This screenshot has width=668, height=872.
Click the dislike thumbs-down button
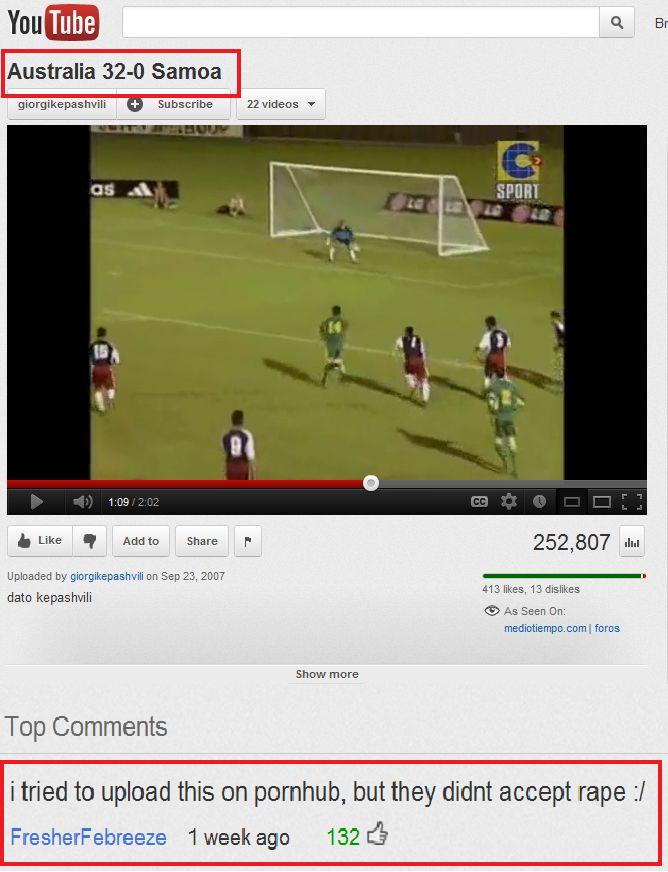[x=90, y=541]
